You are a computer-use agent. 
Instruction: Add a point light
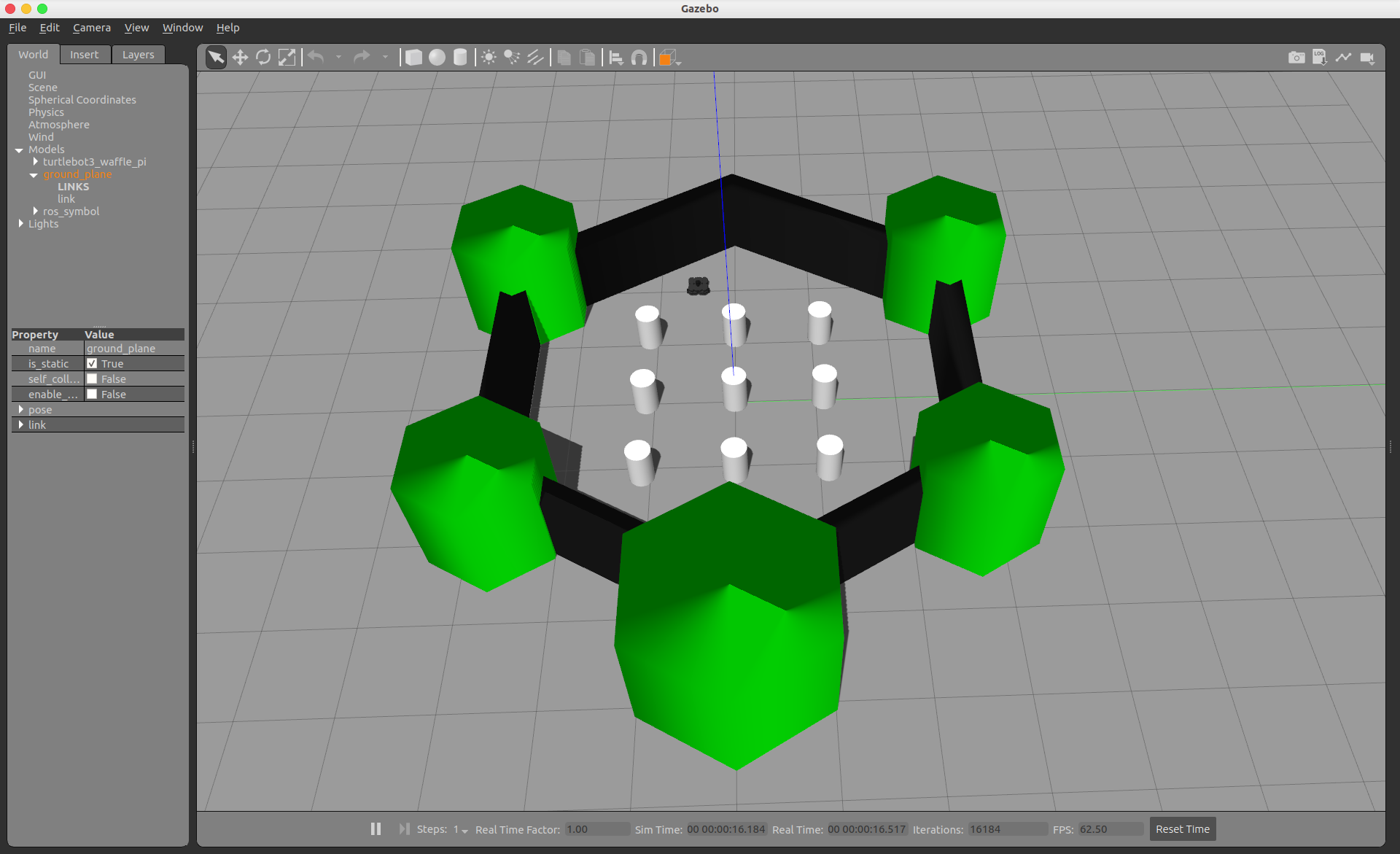tap(489, 58)
